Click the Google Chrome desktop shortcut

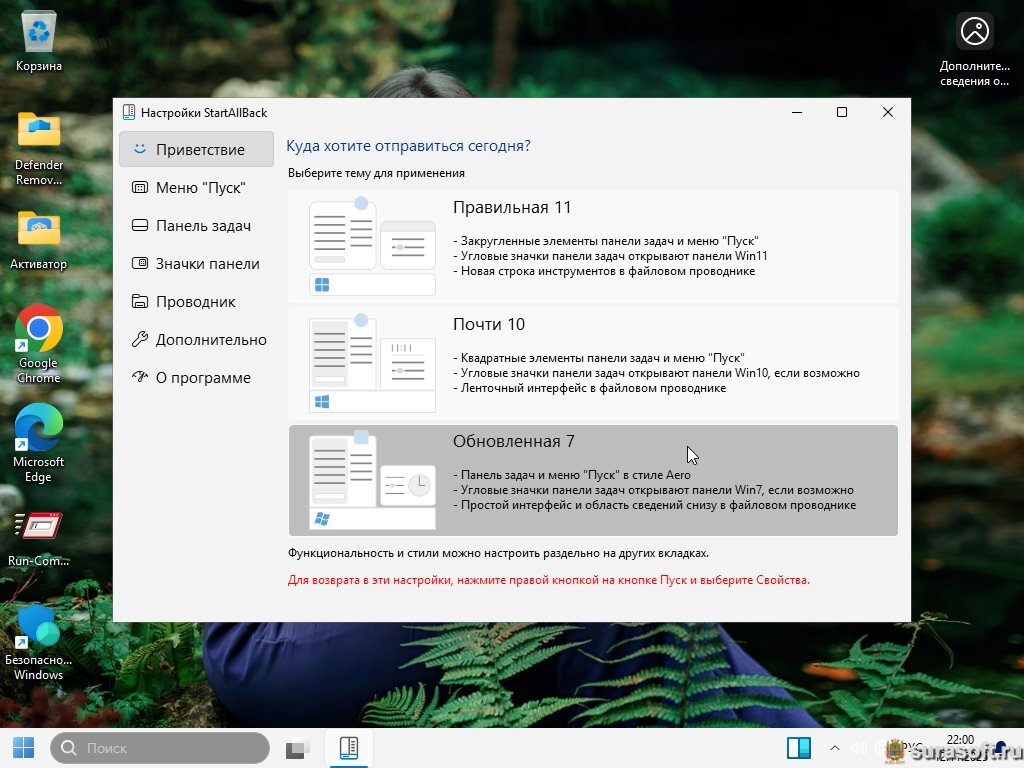coord(39,329)
